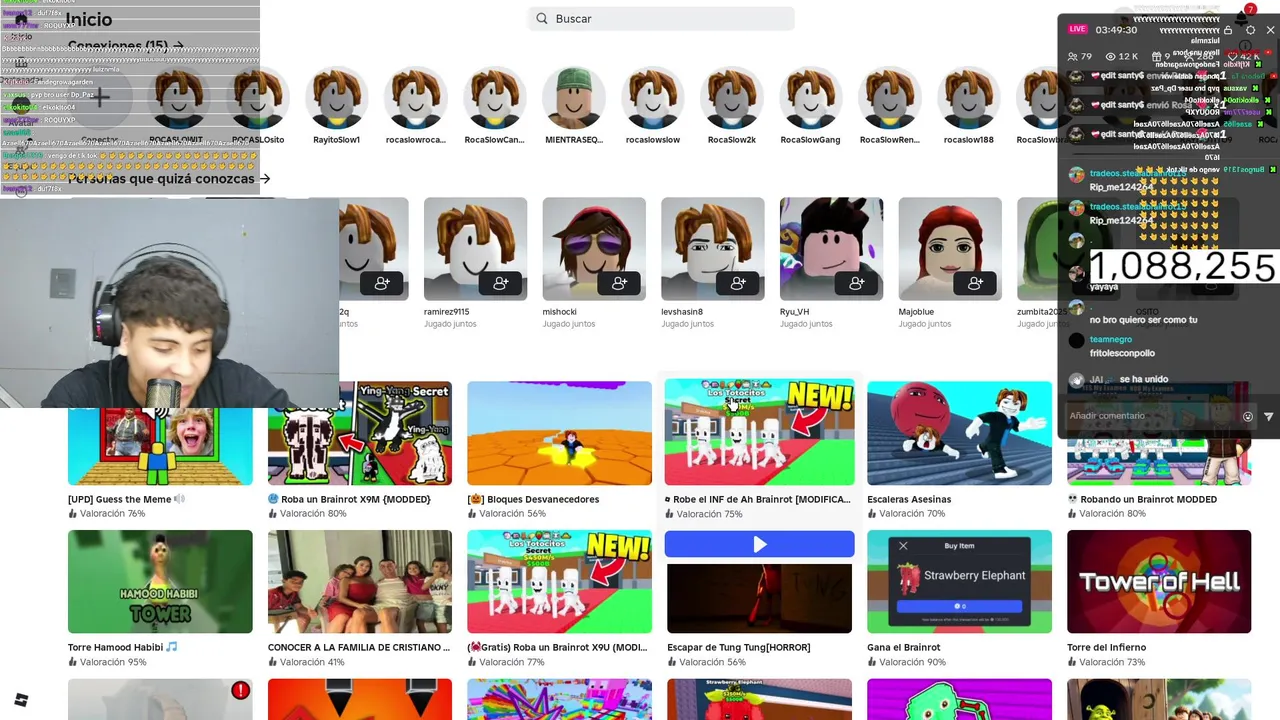This screenshot has height=720, width=1280.
Task: Open Torre del Infierno game thumbnail
Action: click(1159, 581)
